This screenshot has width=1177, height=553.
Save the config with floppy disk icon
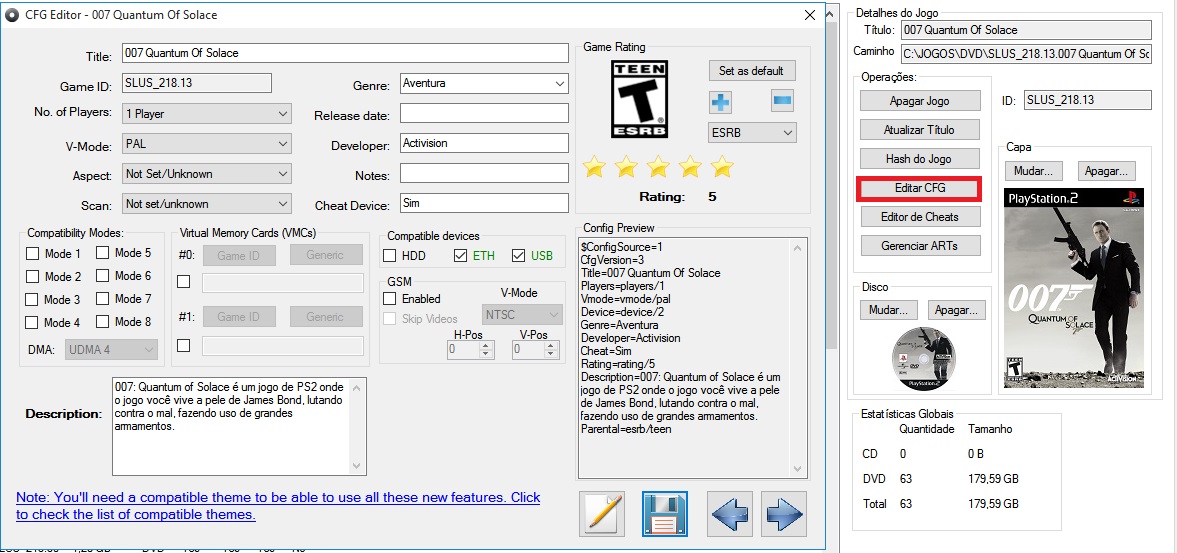click(665, 514)
